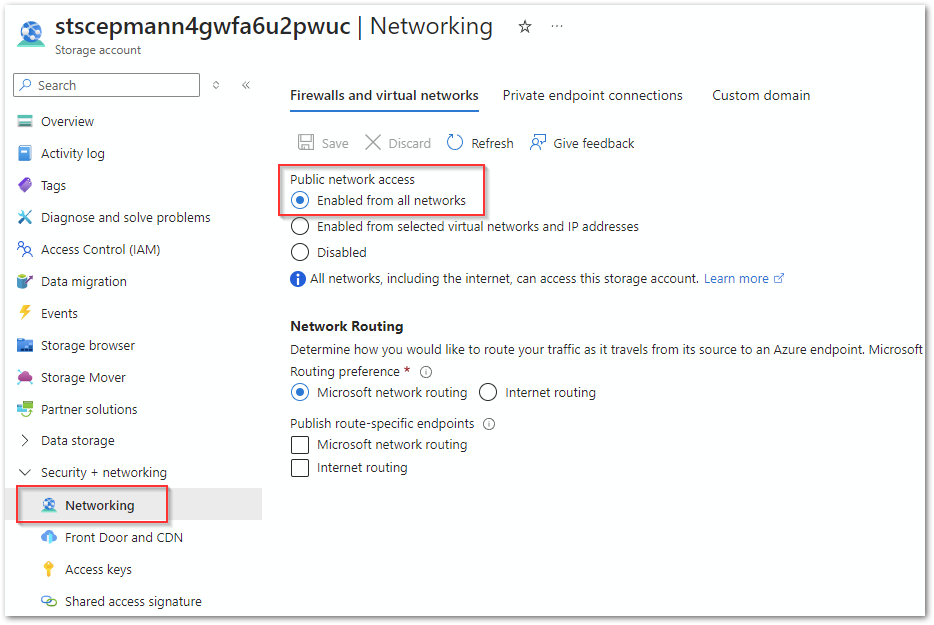Open Activity log from the sidebar
The image size is (934, 625).
72,153
